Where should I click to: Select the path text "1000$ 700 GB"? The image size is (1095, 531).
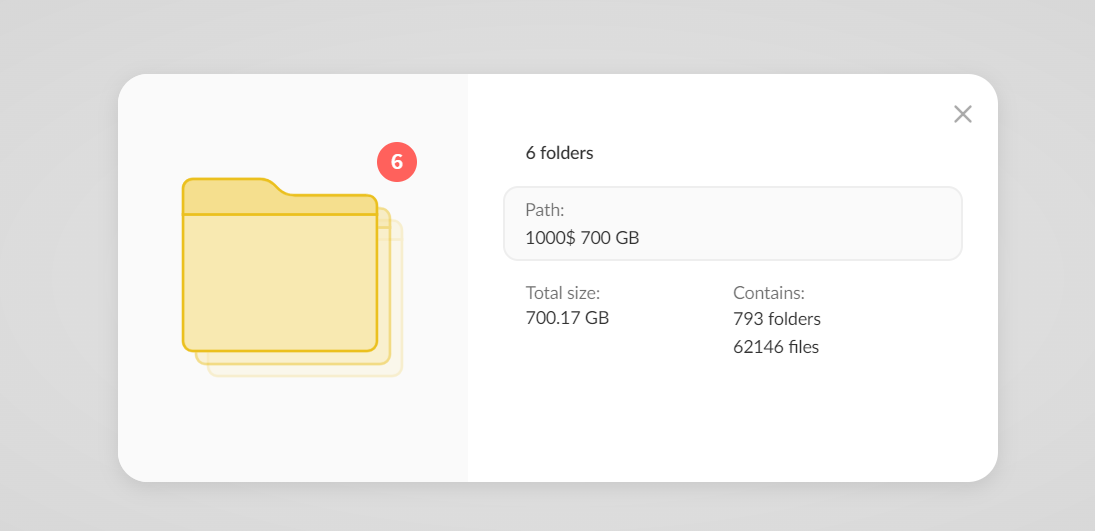pos(582,238)
